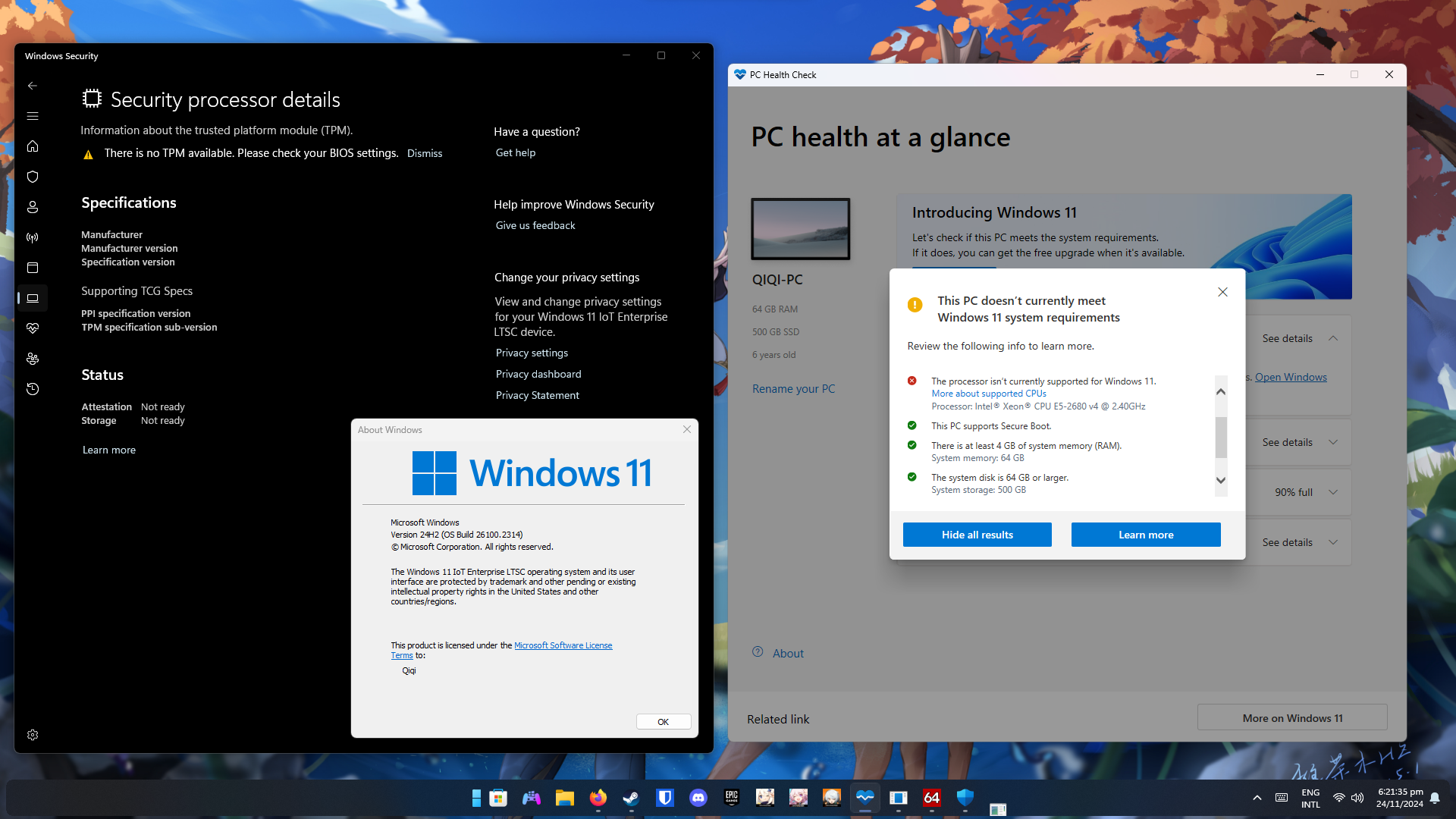Screen dimensions: 1456x819
Task: Open Privacy settings link
Action: coord(532,353)
